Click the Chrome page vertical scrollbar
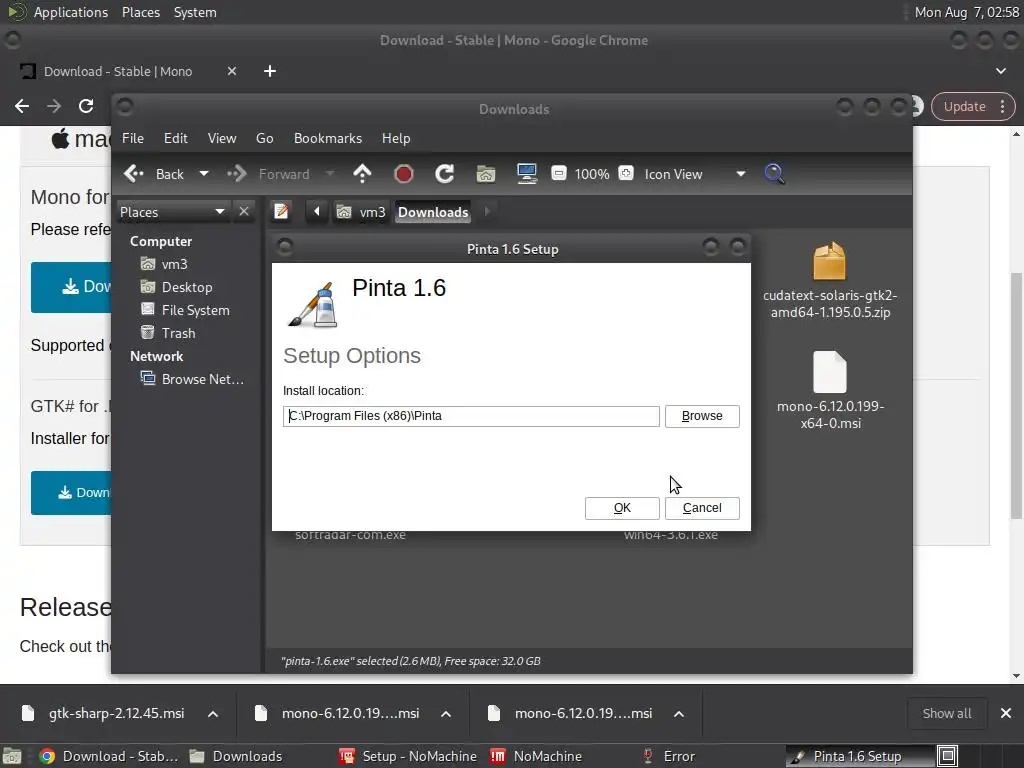Image resolution: width=1024 pixels, height=768 pixels. tap(1016, 396)
